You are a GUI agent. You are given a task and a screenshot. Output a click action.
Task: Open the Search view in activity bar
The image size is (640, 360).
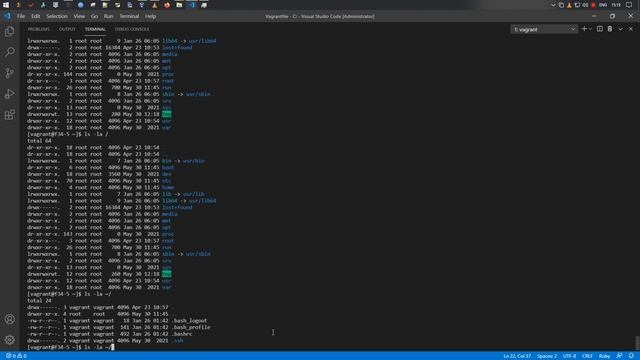click(x=10, y=52)
